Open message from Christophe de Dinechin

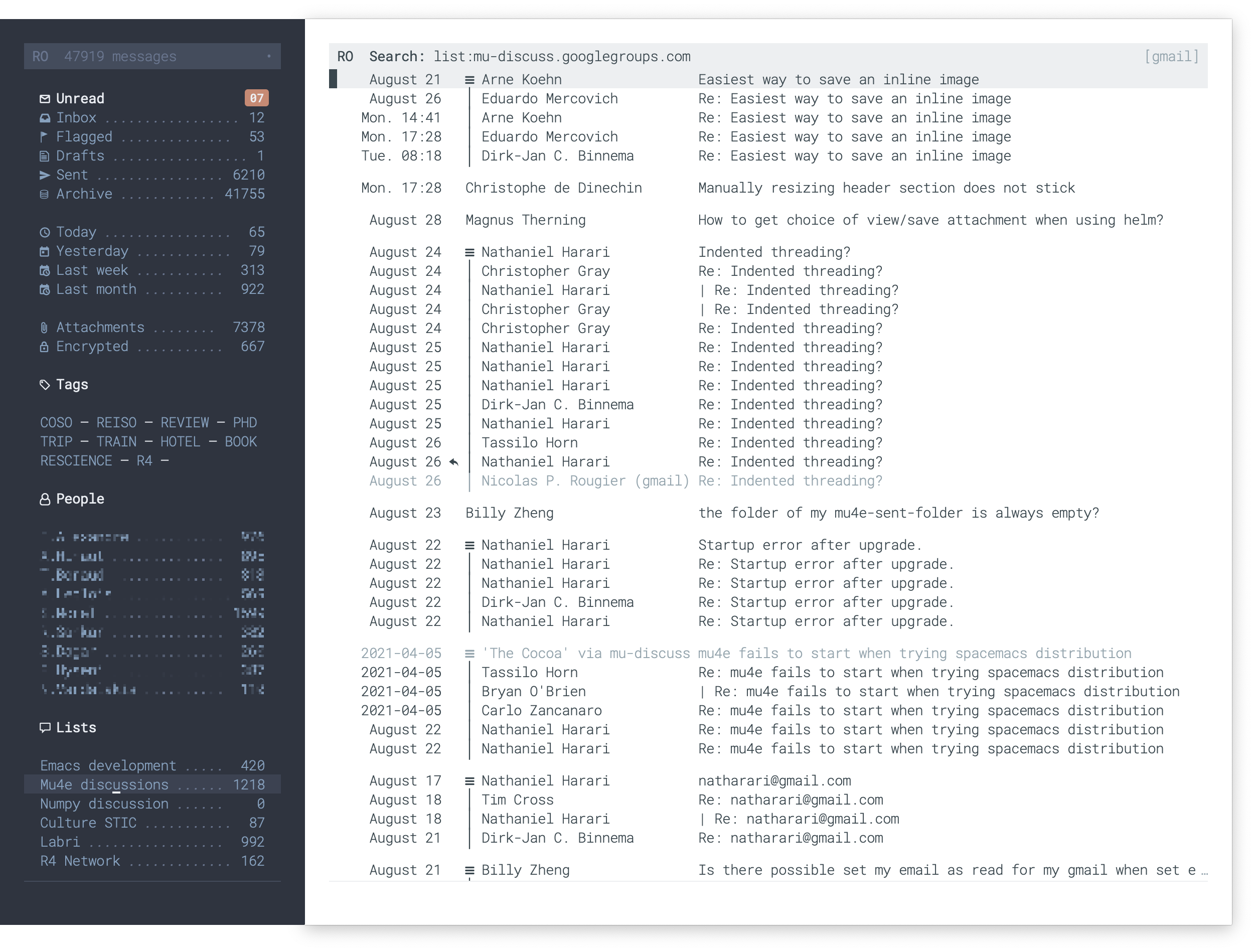click(553, 188)
